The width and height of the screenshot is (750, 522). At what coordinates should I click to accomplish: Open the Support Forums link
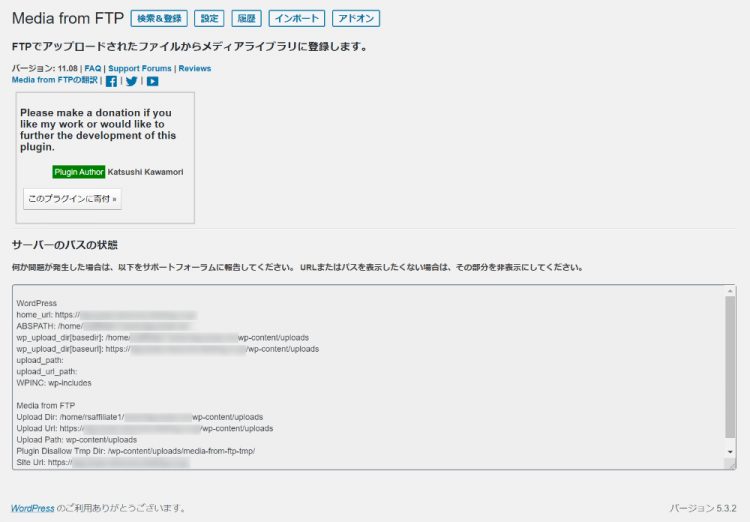140,68
